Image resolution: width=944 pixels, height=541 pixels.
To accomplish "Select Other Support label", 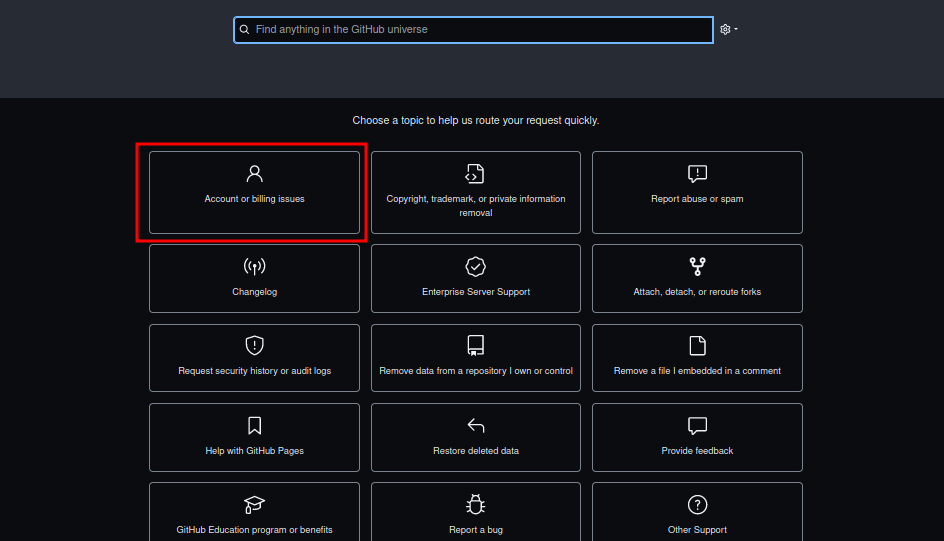I will pyautogui.click(x=697, y=530).
